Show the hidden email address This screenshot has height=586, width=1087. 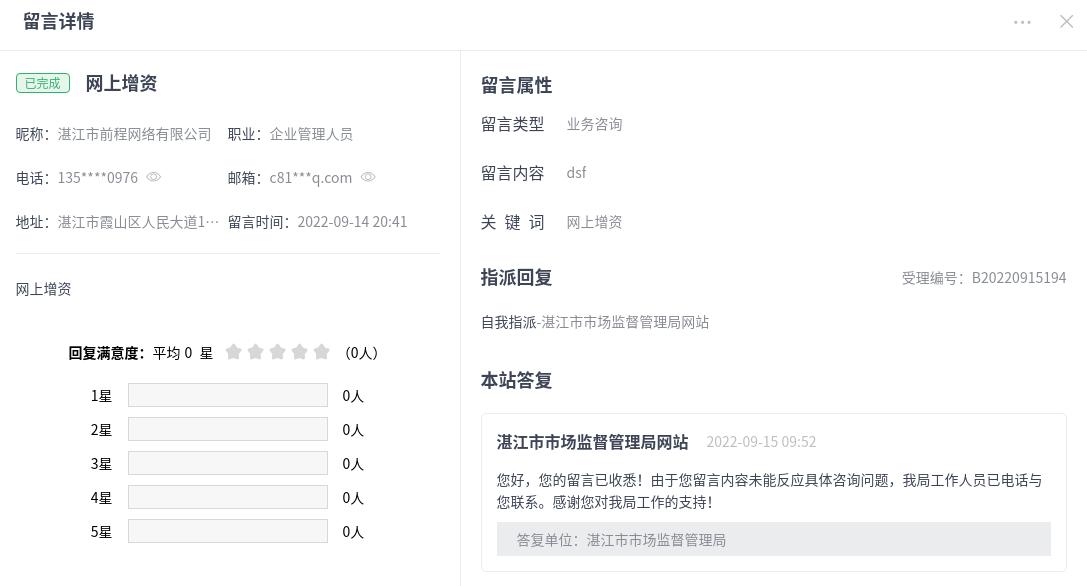click(x=368, y=177)
